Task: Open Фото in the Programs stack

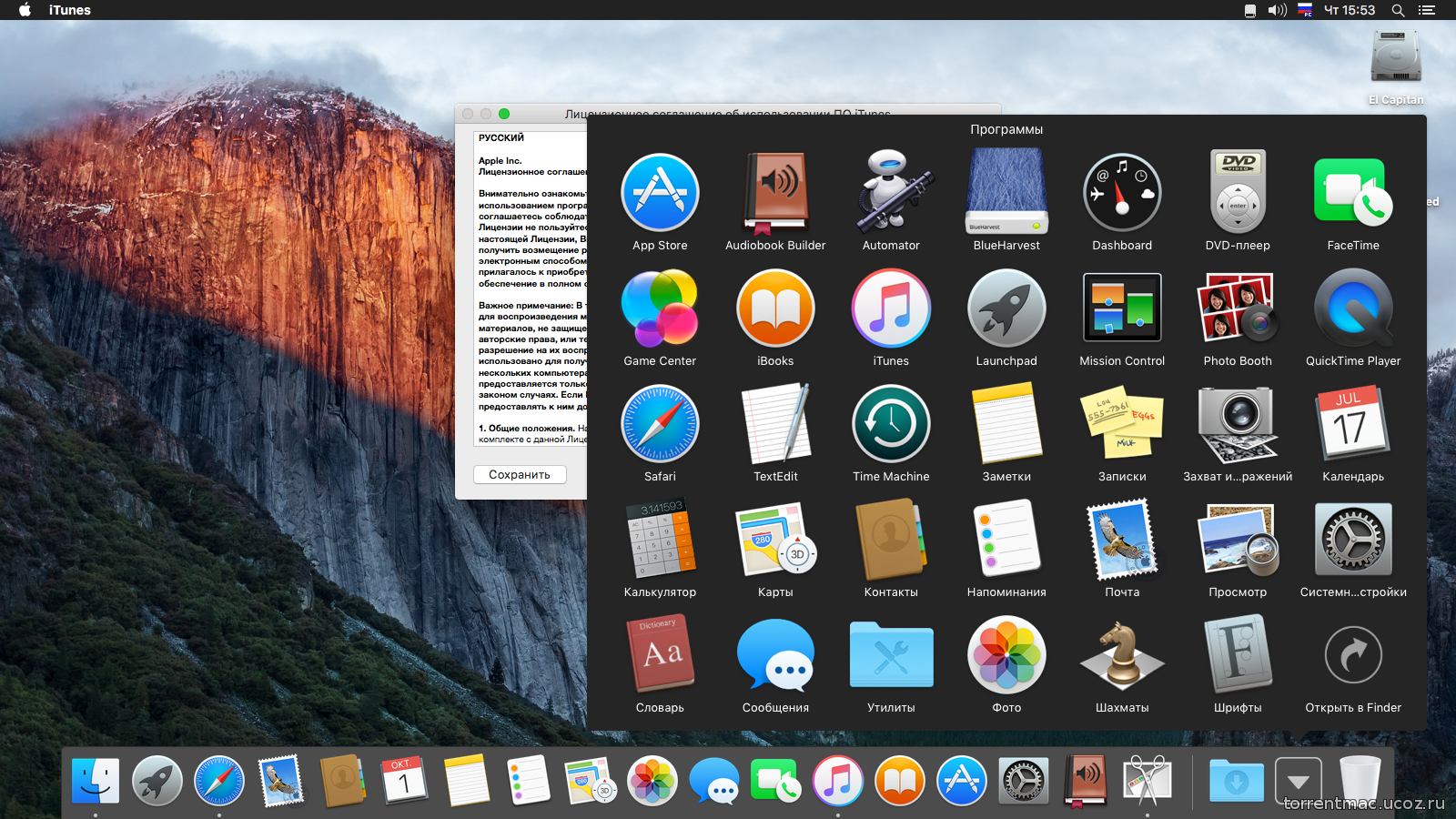Action: click(x=1006, y=655)
